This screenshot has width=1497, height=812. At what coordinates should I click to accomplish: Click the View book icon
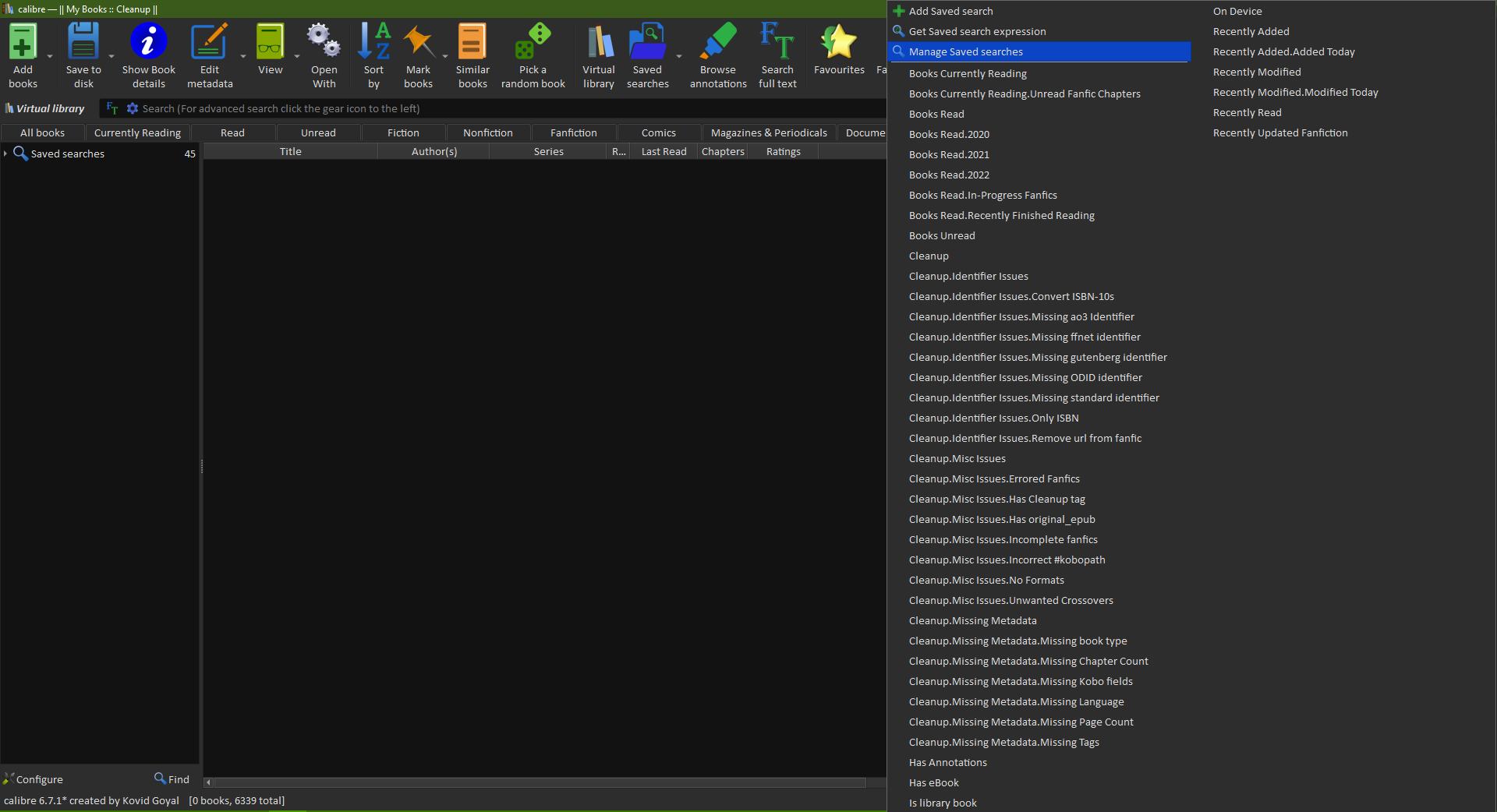(270, 41)
